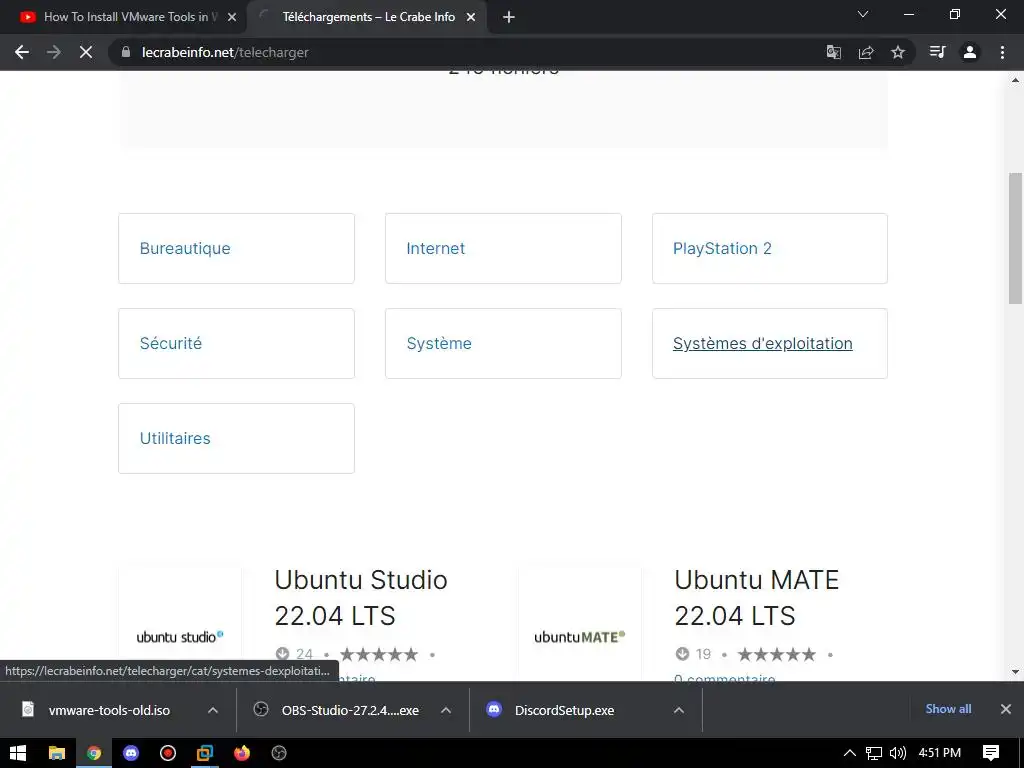Open the Windows Start menu
The width and height of the screenshot is (1024, 768).
18,753
